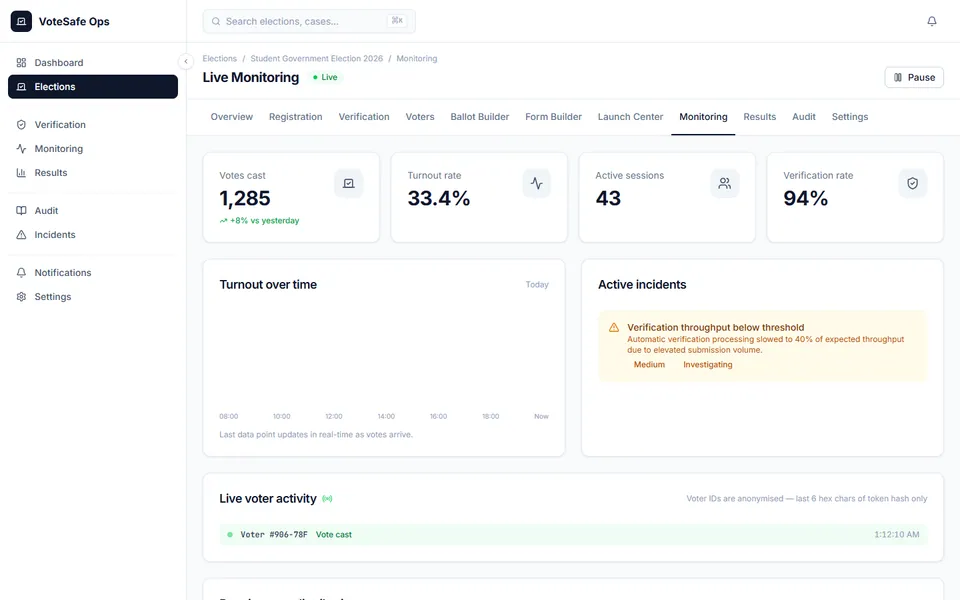
Task: Click the Now label on chart axis
Action: click(541, 416)
